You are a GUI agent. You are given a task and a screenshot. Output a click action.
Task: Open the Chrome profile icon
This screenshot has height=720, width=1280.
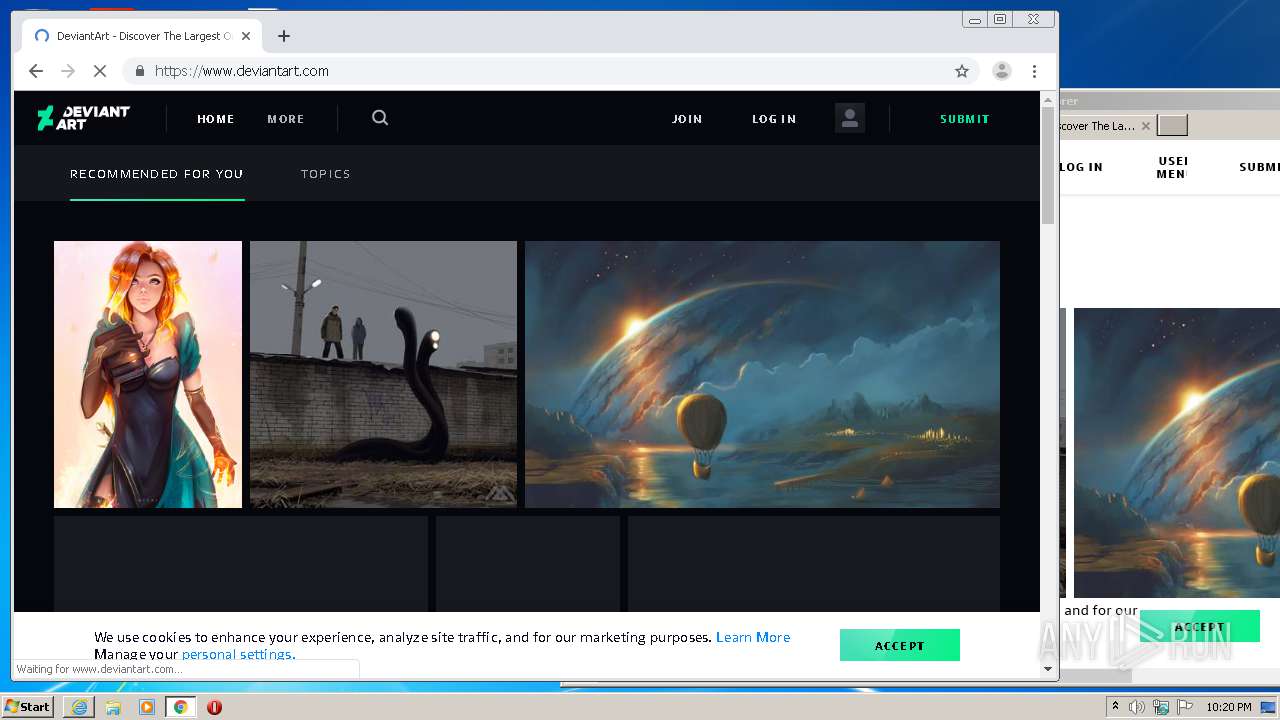pyautogui.click(x=1001, y=71)
